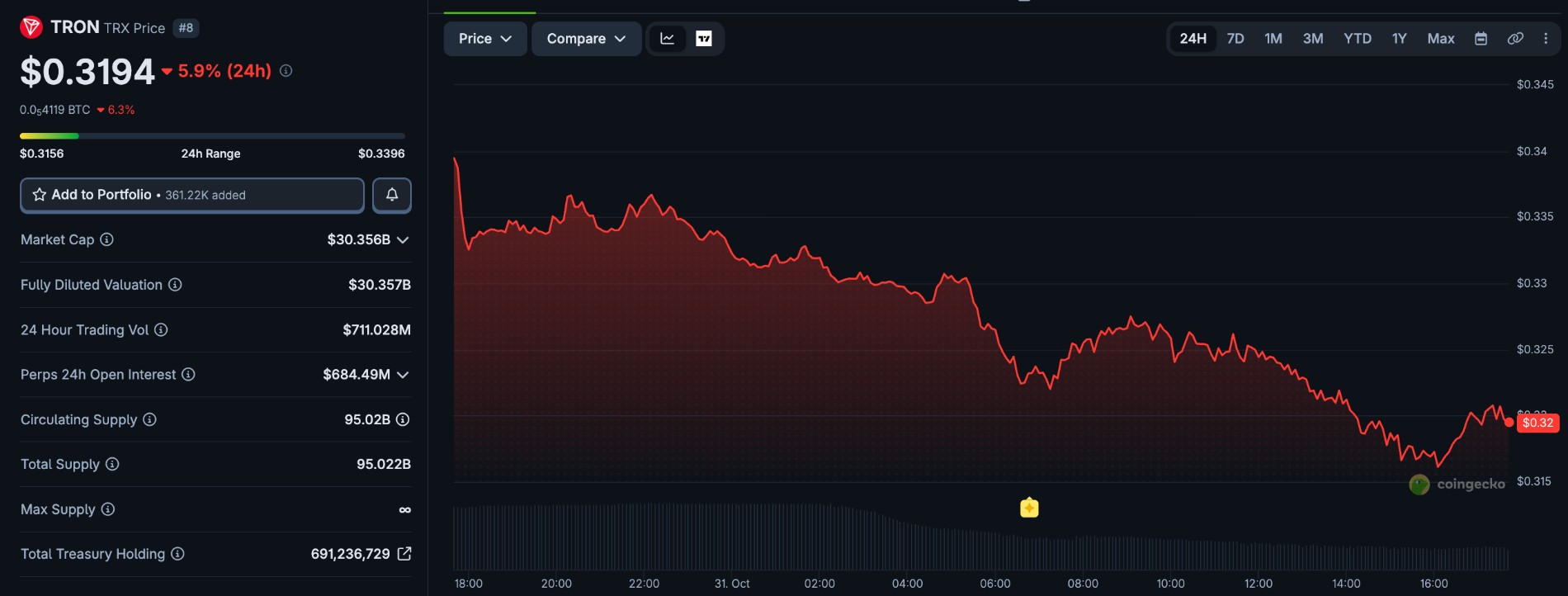Select the 7D timeframe tab

(1235, 39)
